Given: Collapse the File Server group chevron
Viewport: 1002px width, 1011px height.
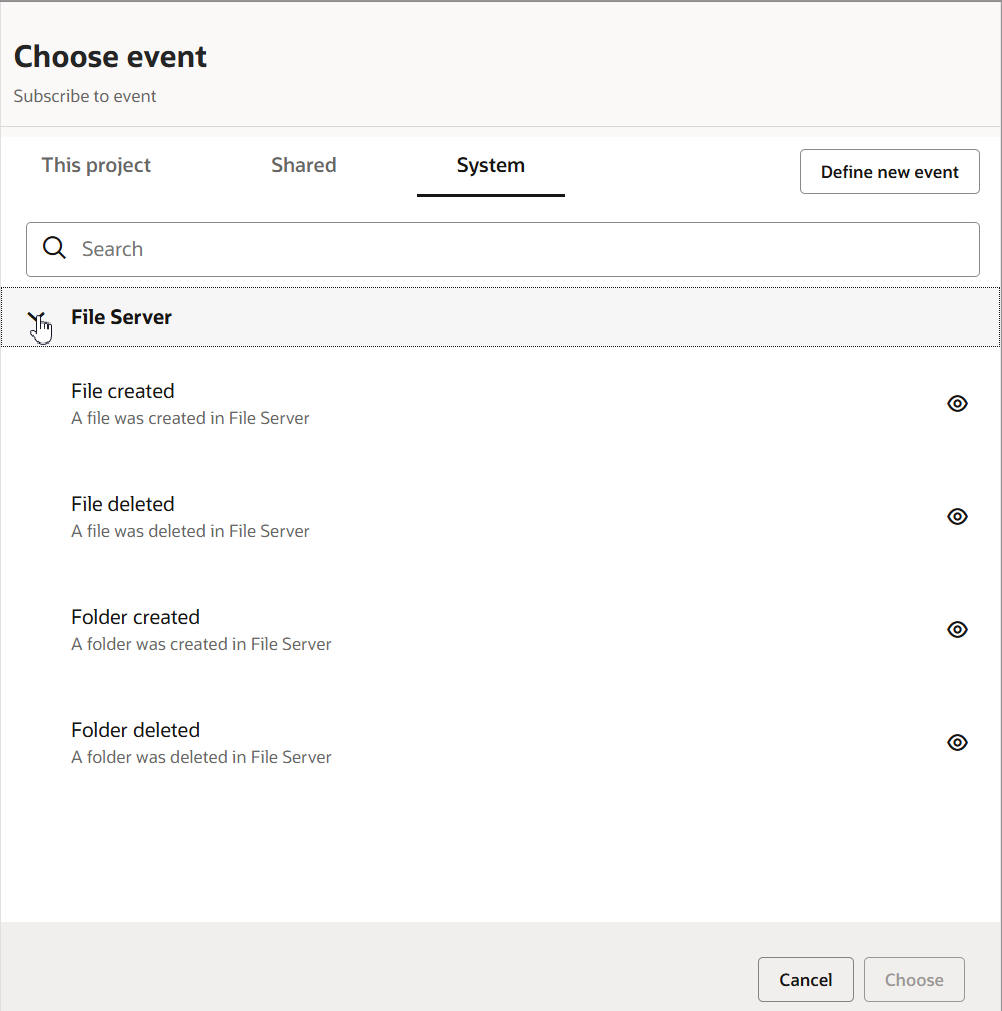Looking at the screenshot, I should tap(38, 319).
